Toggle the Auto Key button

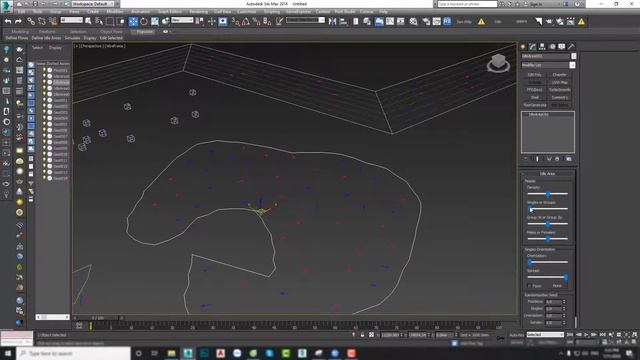click(x=516, y=335)
